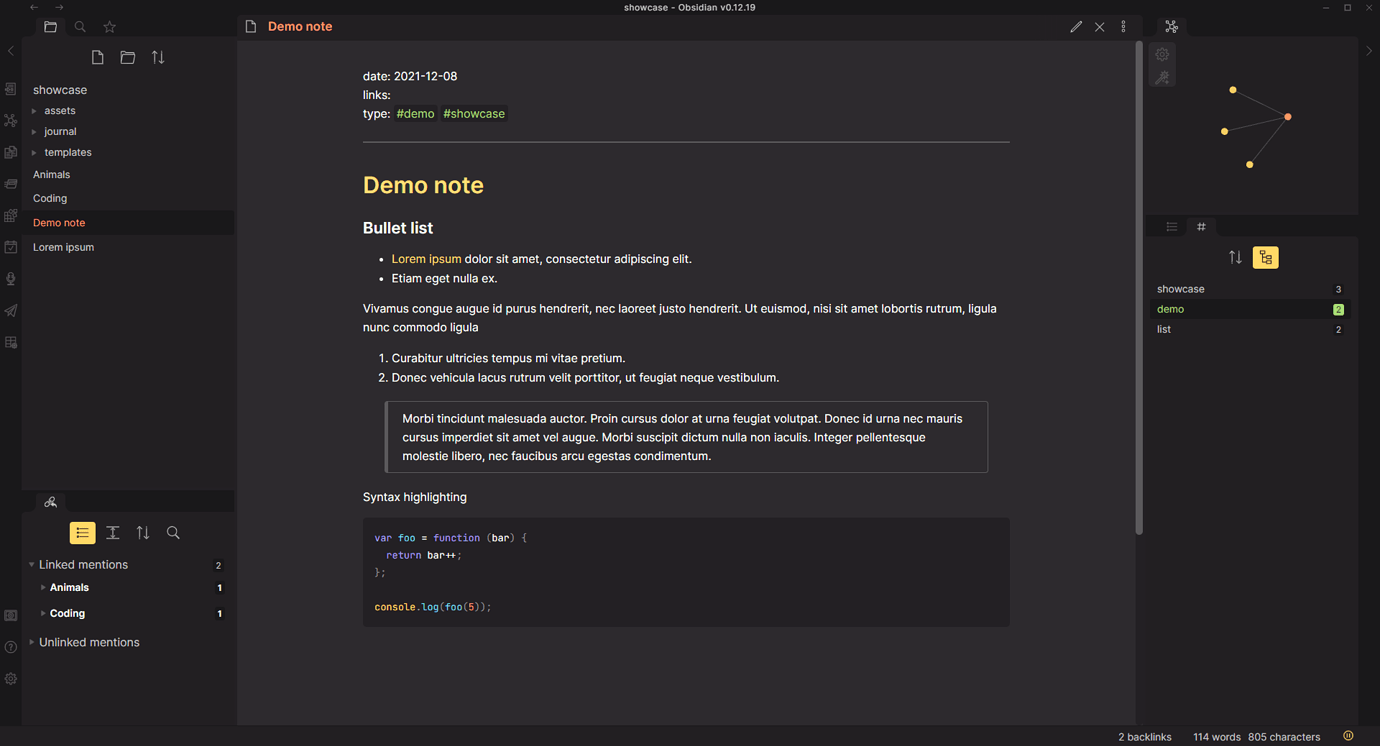Open Obsidian settings via bottom-left gear
Viewport: 1380px width, 746px height.
click(x=10, y=679)
